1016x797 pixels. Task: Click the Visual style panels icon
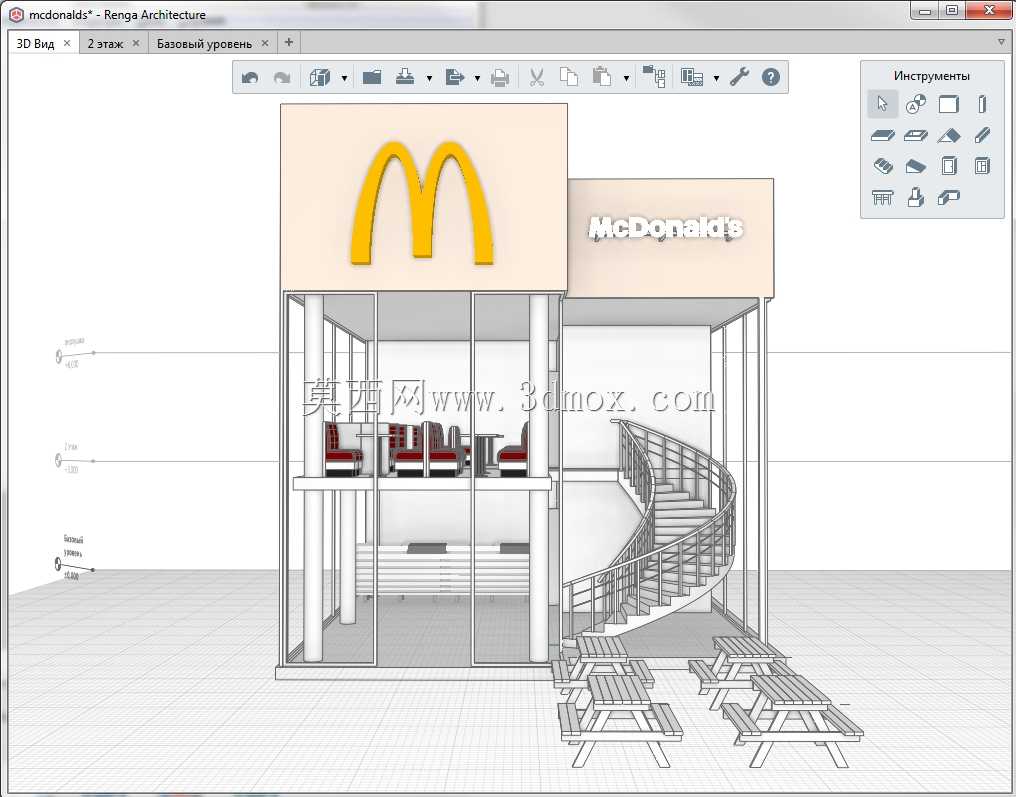point(692,77)
